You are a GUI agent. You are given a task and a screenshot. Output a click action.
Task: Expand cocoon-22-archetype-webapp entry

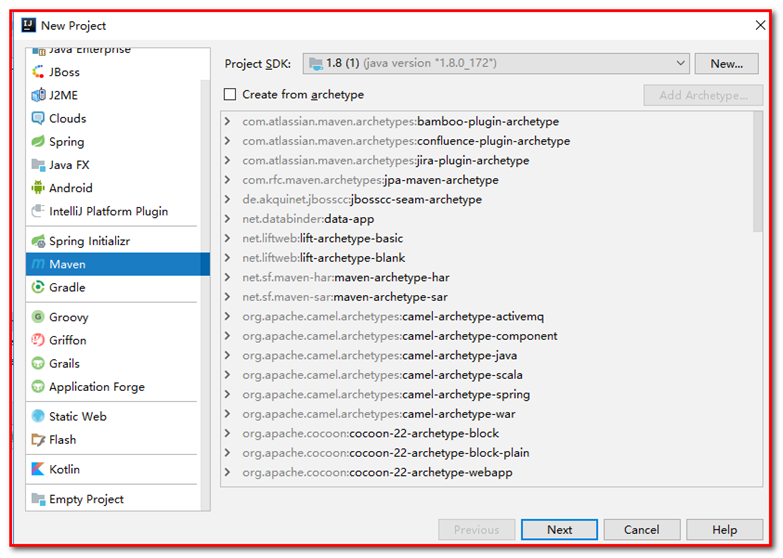pos(228,472)
